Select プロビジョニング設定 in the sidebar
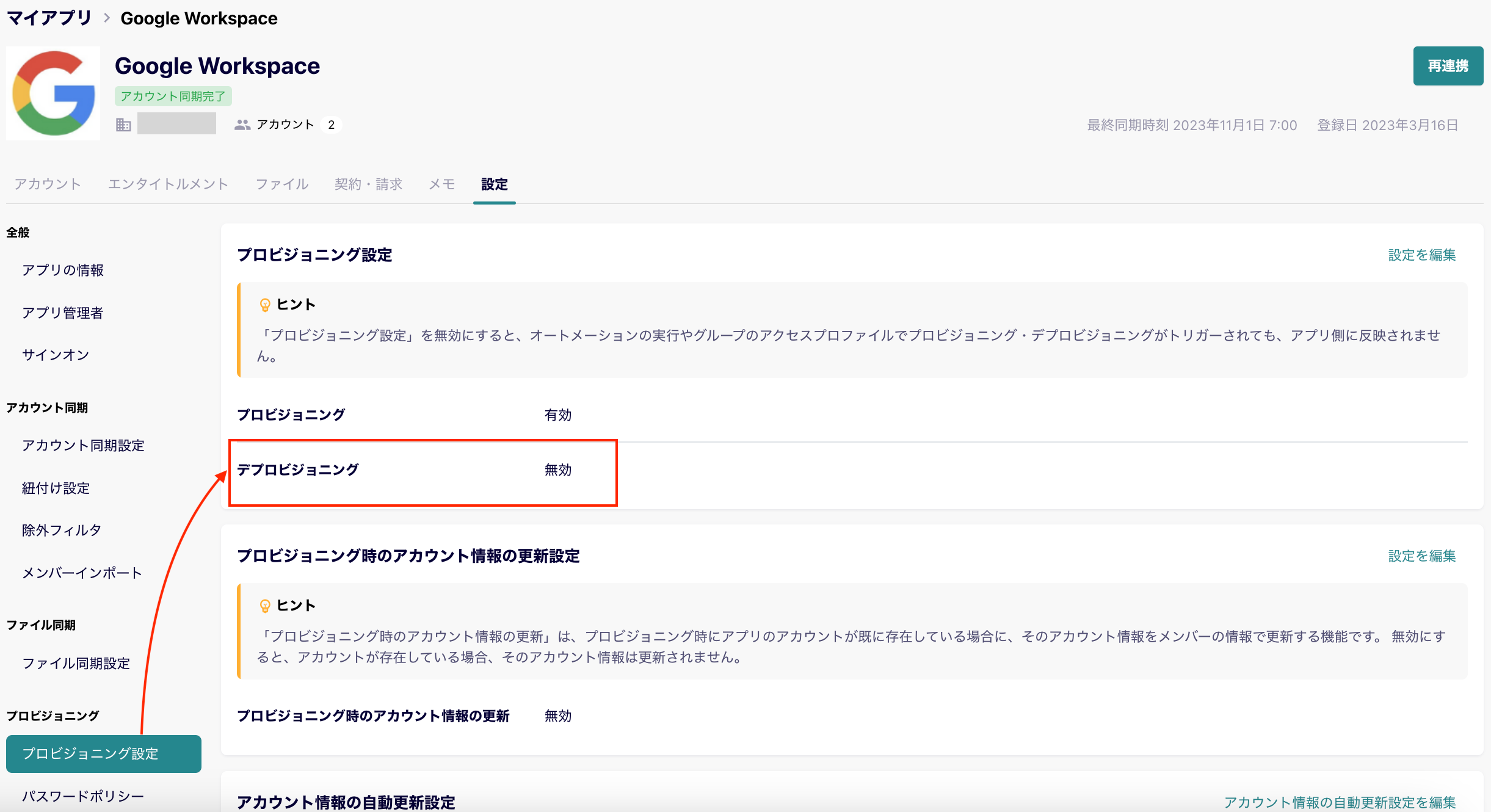 point(104,753)
